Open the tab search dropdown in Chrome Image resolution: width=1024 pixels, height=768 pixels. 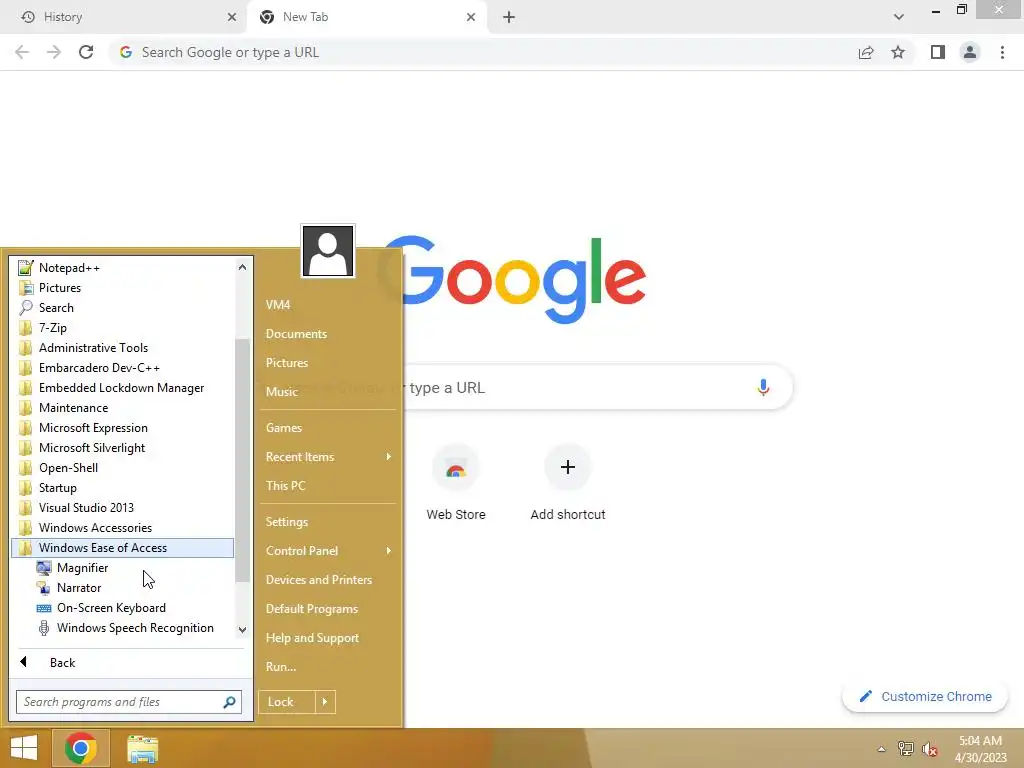899,17
